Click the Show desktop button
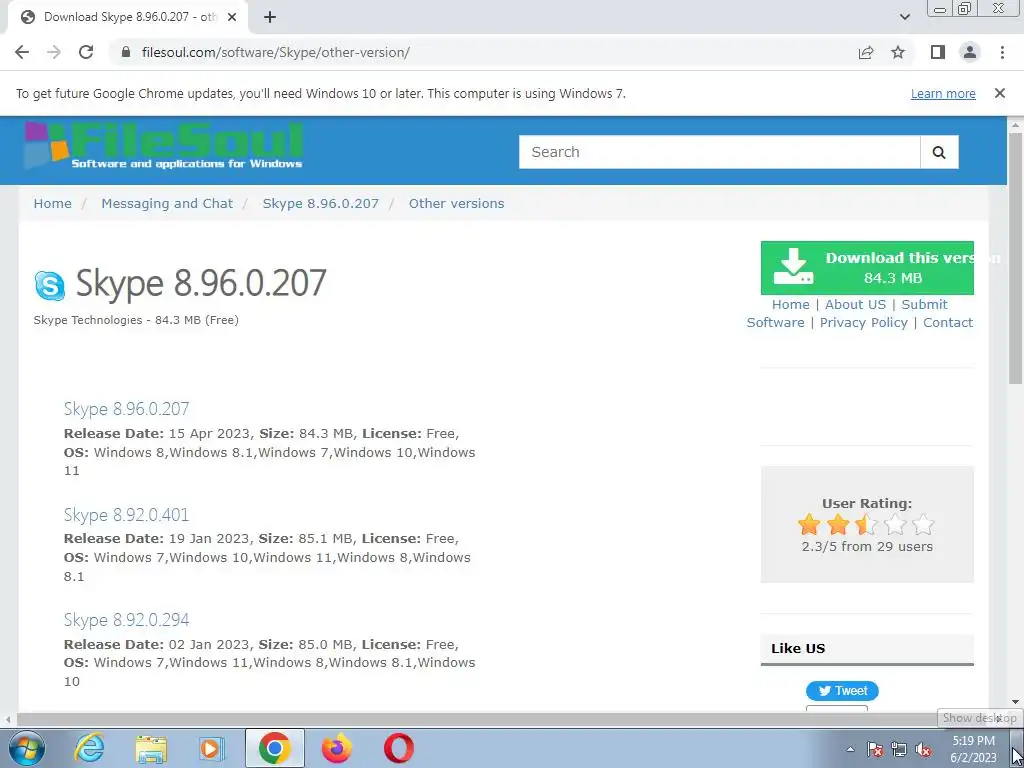This screenshot has height=768, width=1024. pyautogui.click(x=1017, y=748)
